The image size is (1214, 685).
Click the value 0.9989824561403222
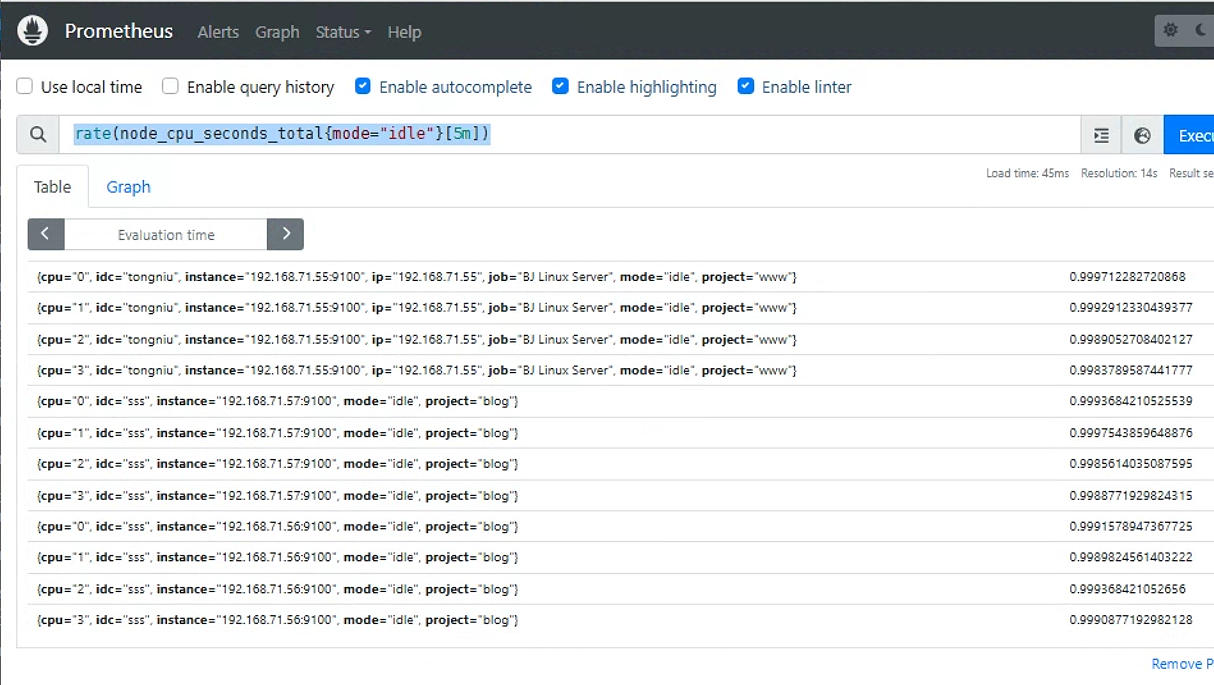(x=1131, y=557)
